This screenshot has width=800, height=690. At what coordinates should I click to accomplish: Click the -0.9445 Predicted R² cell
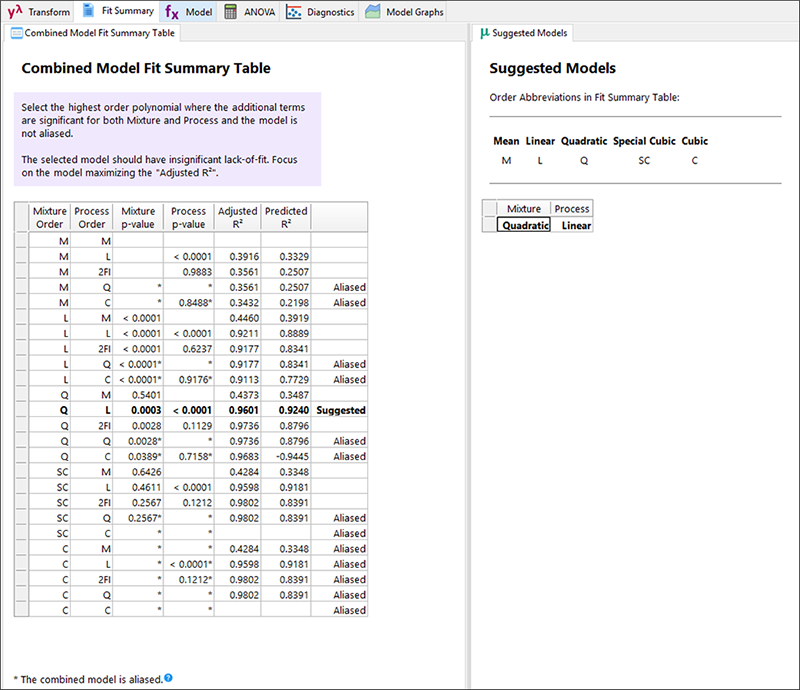(286, 456)
